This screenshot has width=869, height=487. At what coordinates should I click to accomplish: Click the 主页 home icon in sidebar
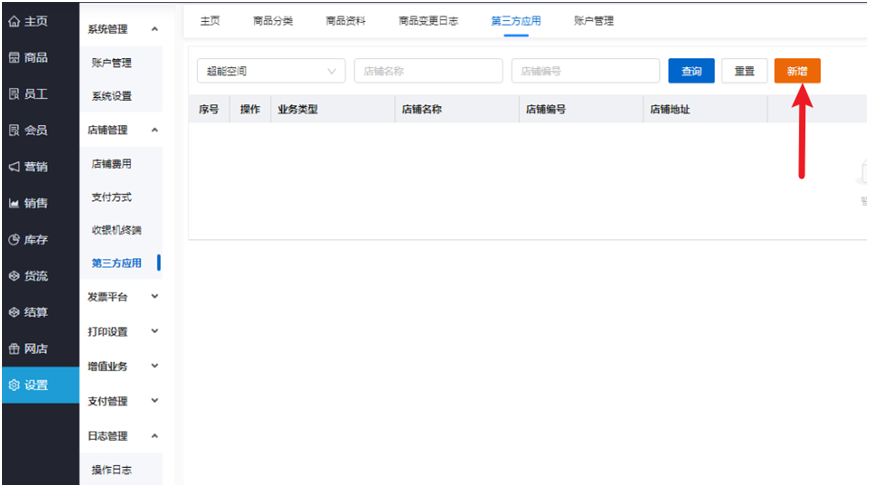click(14, 21)
